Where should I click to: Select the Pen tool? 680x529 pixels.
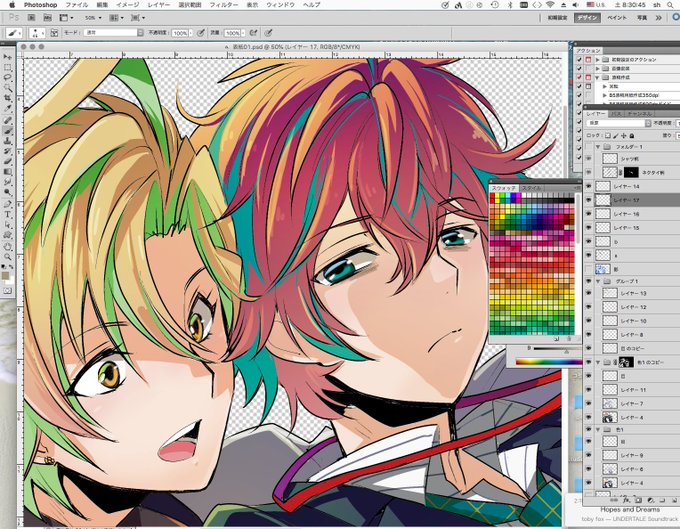point(7,204)
